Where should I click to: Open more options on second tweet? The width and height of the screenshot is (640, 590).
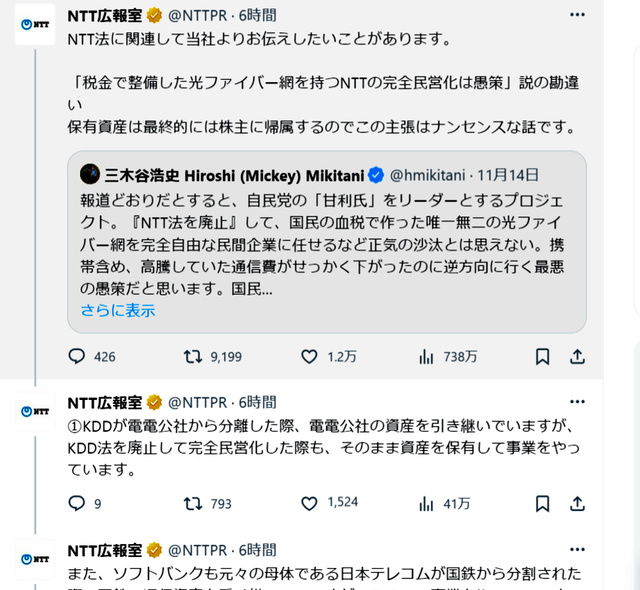577,402
